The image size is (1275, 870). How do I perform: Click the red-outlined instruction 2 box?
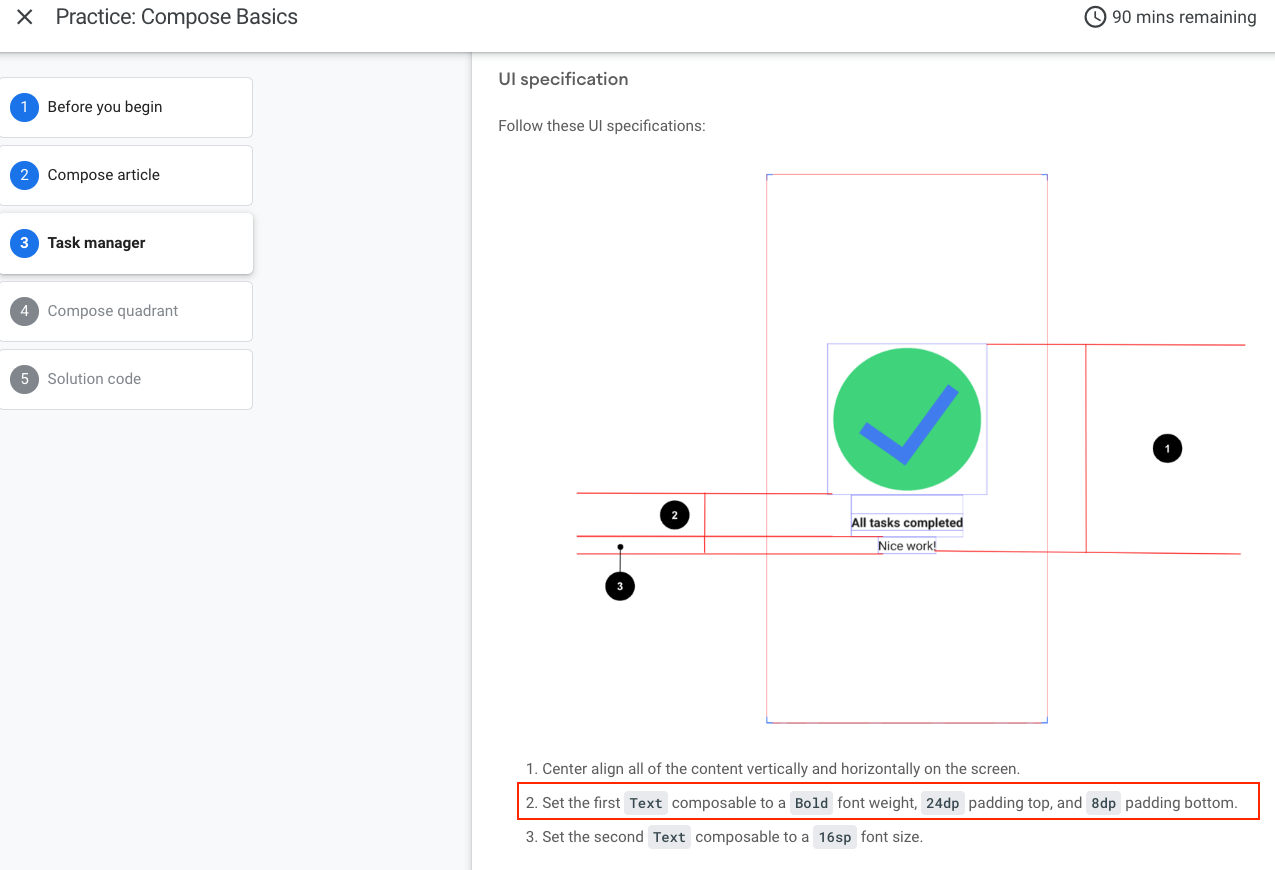[x=888, y=801]
